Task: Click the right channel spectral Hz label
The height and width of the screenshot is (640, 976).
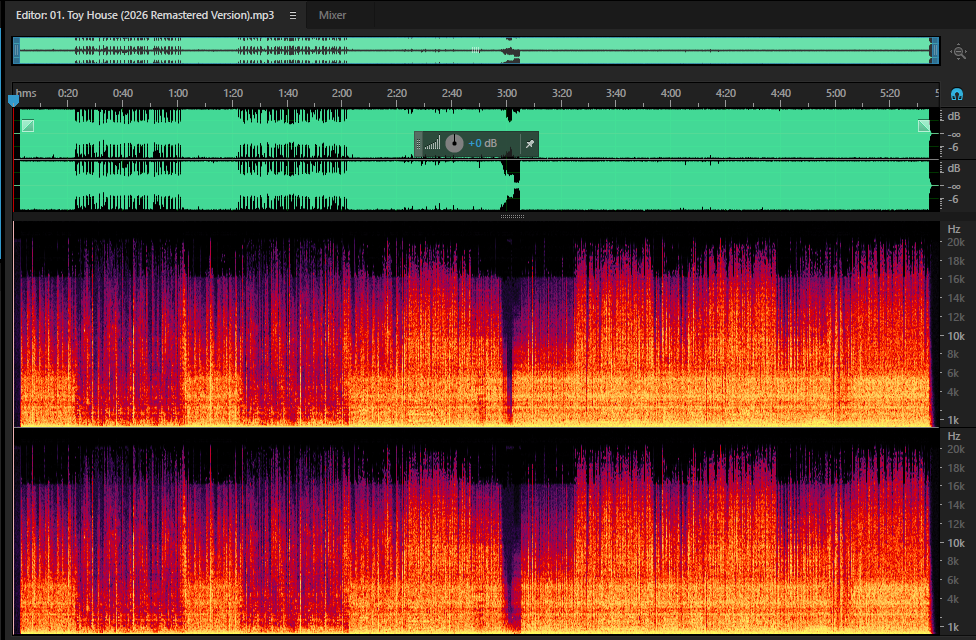Action: coord(954,436)
